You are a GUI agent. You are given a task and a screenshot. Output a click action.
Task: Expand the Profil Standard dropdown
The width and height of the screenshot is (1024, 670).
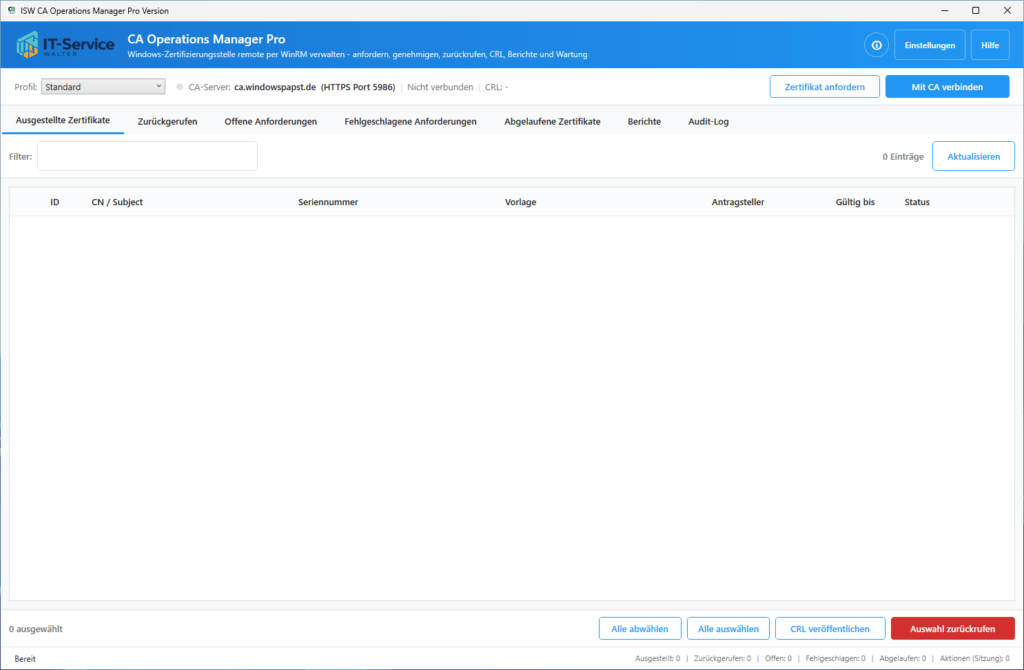click(x=103, y=86)
